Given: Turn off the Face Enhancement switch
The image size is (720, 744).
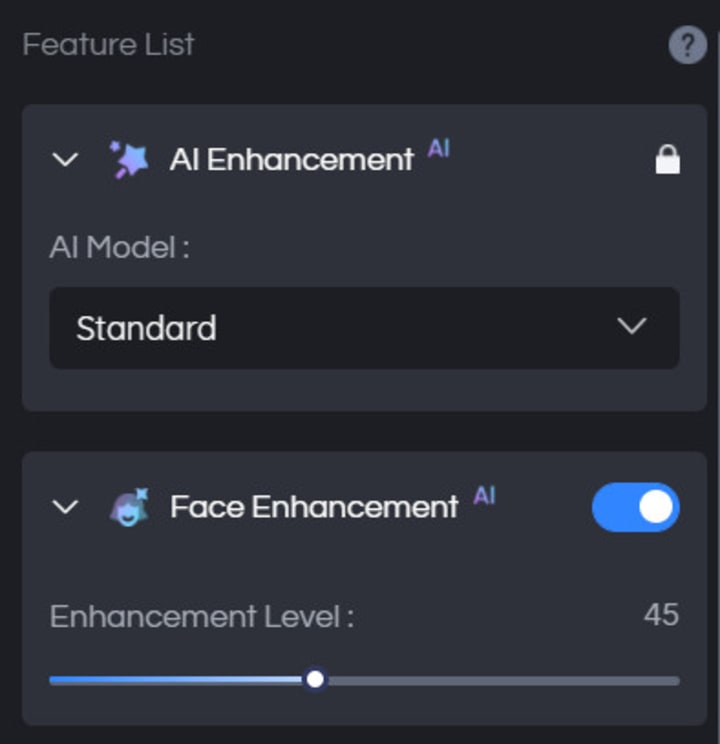Looking at the screenshot, I should pyautogui.click(x=636, y=507).
